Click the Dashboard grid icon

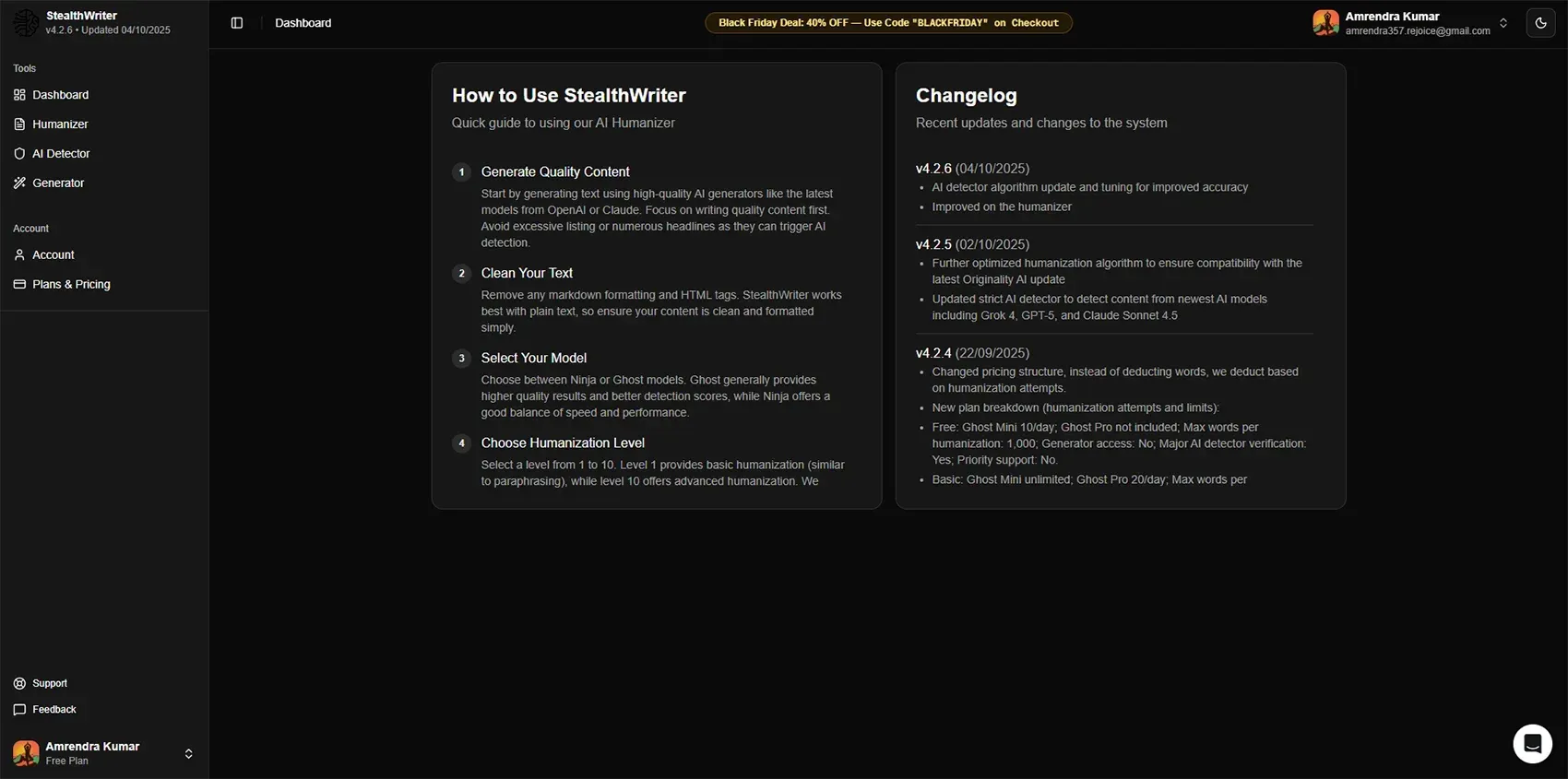point(19,95)
